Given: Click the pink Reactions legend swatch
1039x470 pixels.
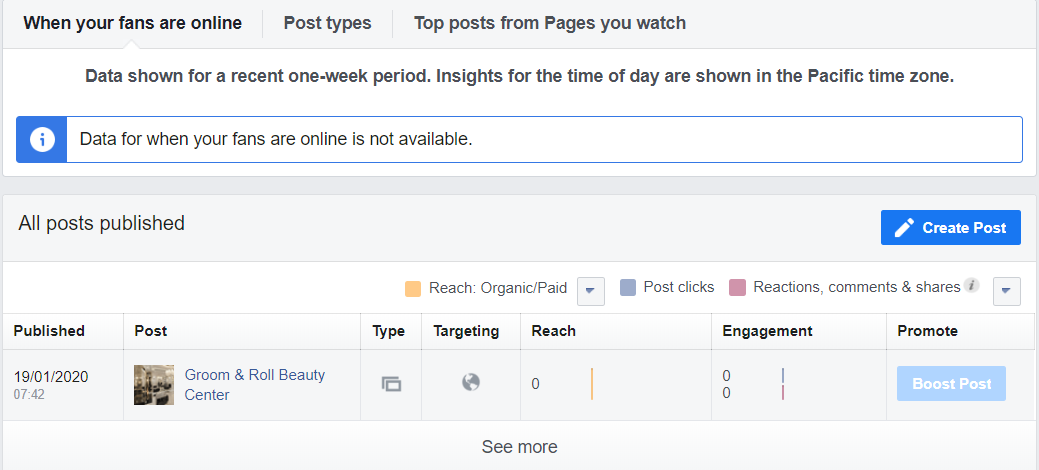Looking at the screenshot, I should pos(738,288).
